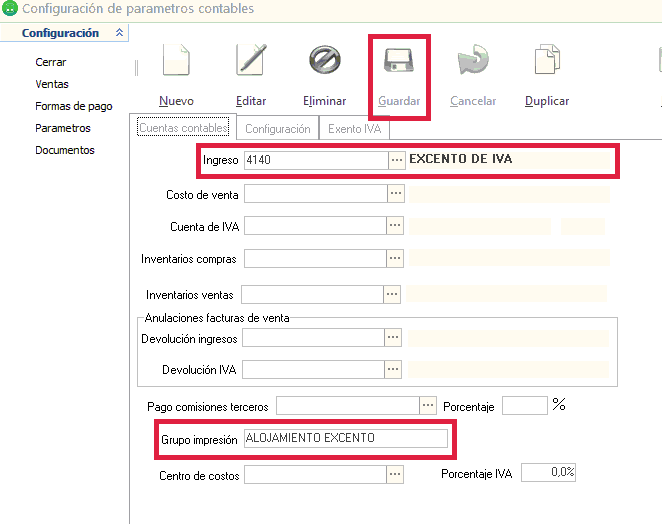Click the Eliminar prohibition icon
Image resolution: width=662 pixels, height=524 pixels.
(x=325, y=61)
